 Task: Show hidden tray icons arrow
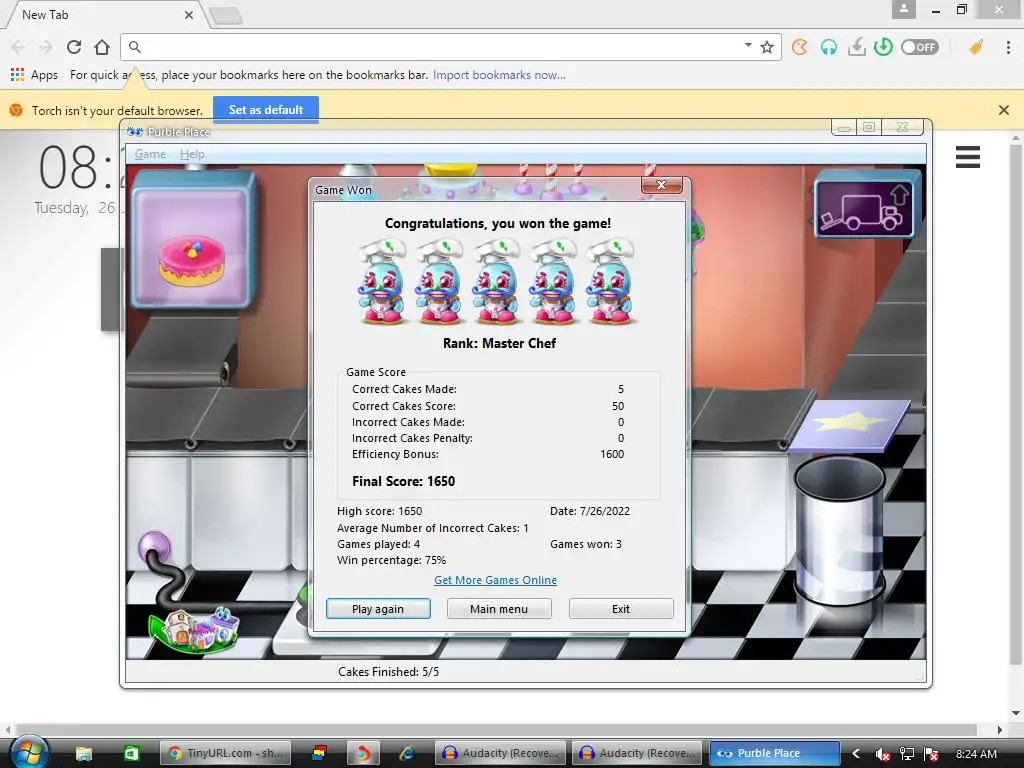(856, 754)
